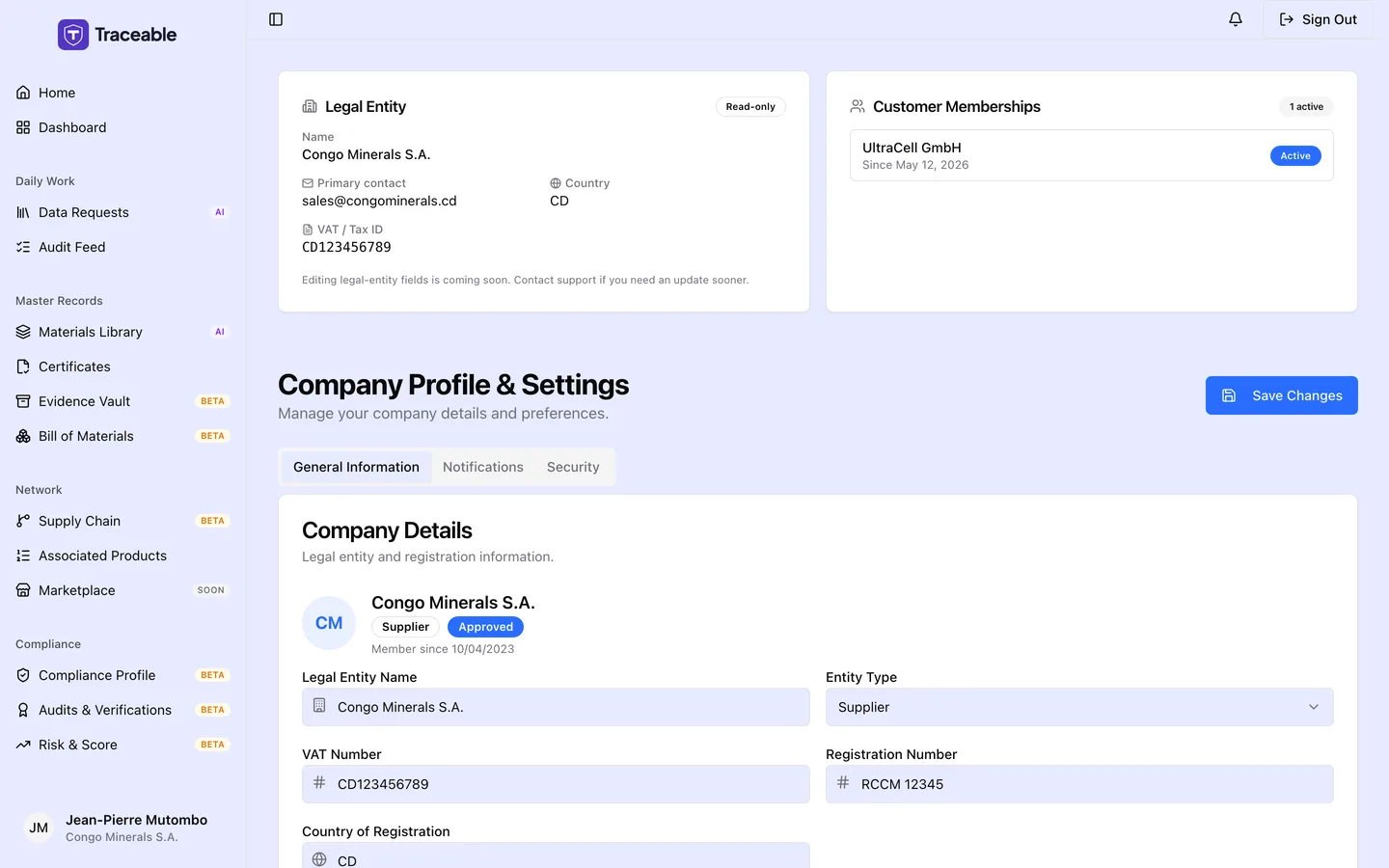Navigate to Evidence Vault
Image resolution: width=1389 pixels, height=868 pixels.
(123, 401)
